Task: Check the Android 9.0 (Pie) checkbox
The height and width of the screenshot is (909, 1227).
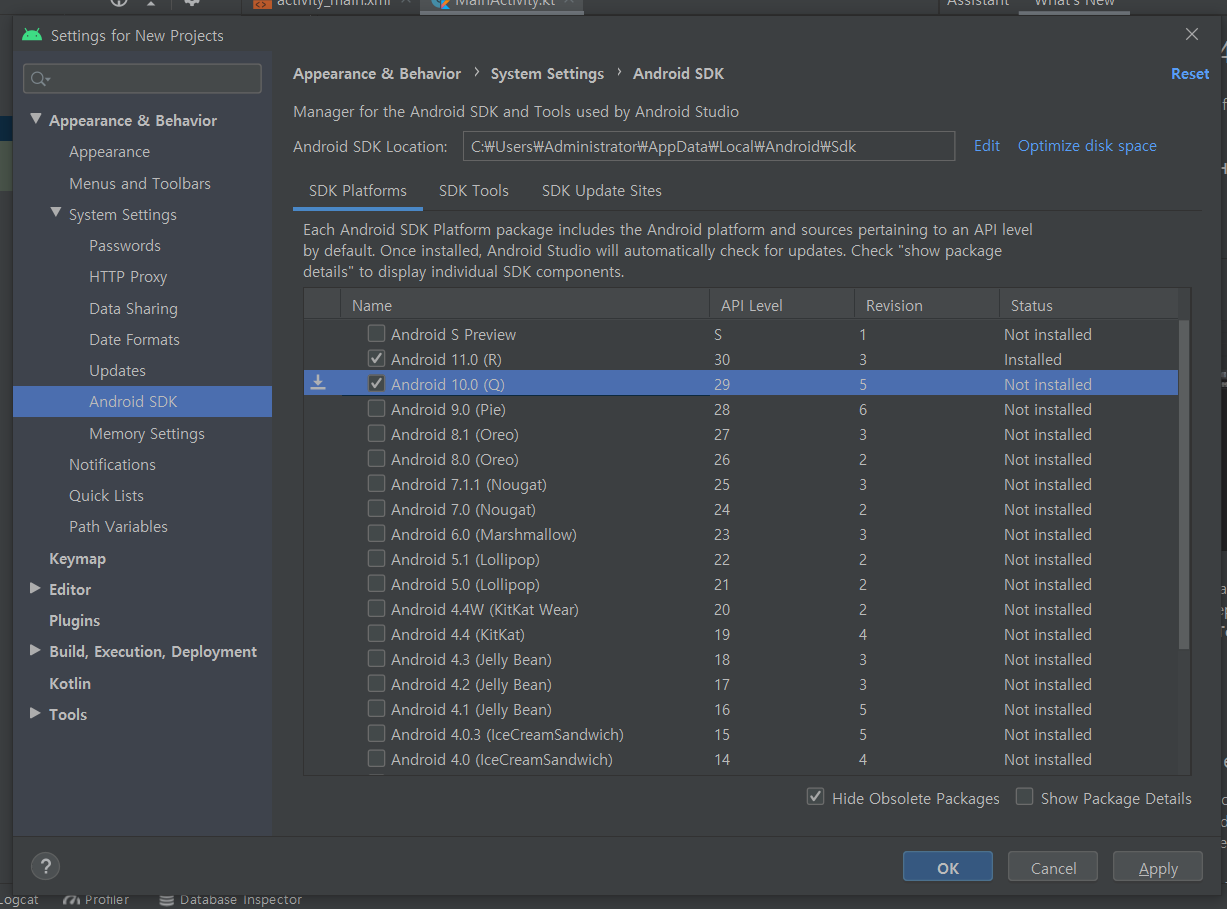Action: click(376, 408)
